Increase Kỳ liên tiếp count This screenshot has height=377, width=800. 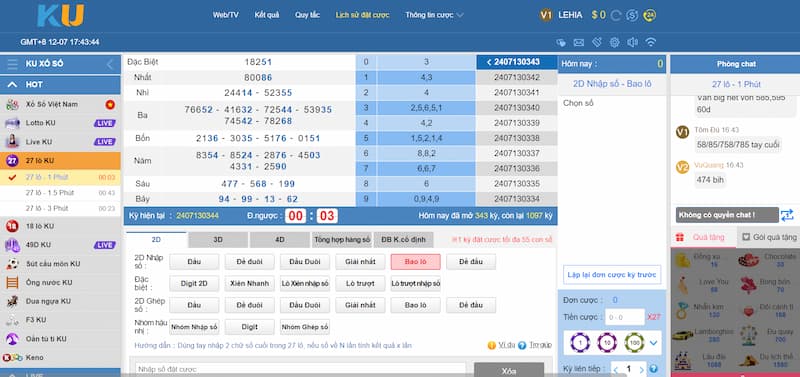(x=641, y=369)
